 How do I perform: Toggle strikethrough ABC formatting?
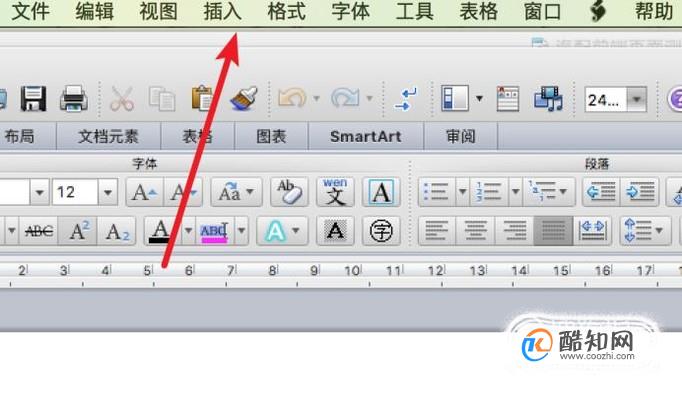[39, 231]
